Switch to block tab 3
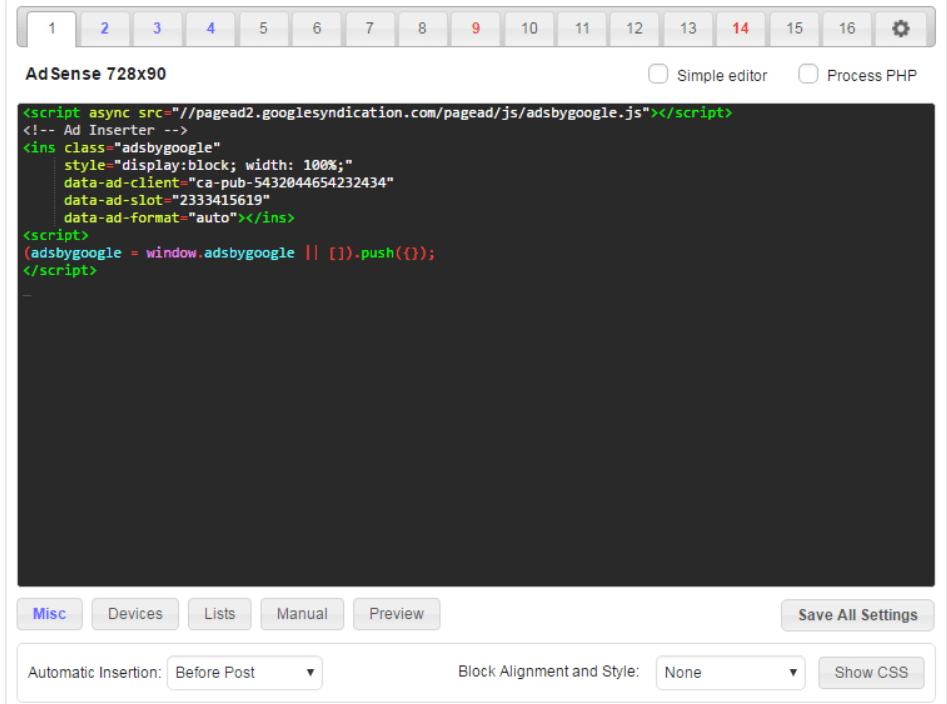The height and width of the screenshot is (704, 947). point(157,28)
